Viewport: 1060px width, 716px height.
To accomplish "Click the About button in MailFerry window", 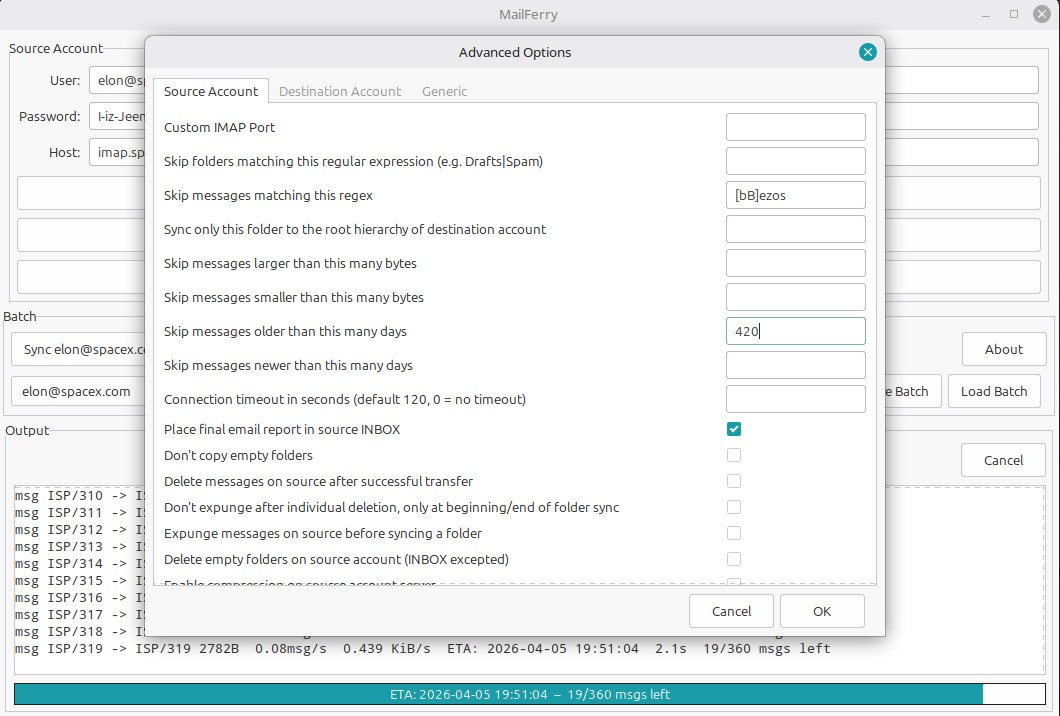I will pos(1003,350).
